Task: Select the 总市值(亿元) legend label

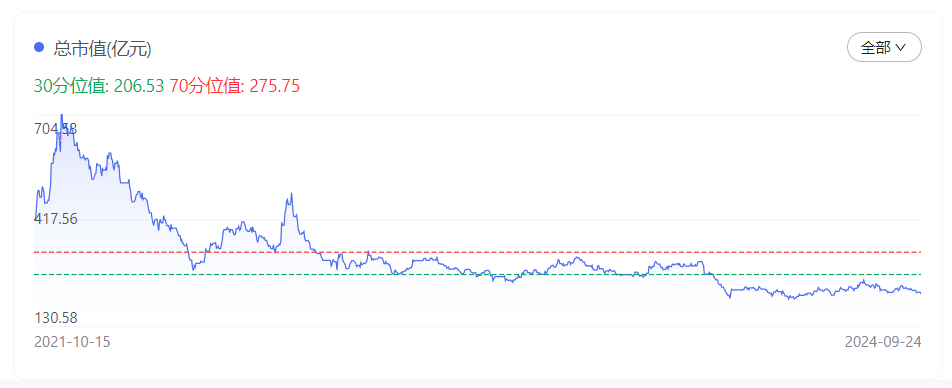Action: click(102, 49)
